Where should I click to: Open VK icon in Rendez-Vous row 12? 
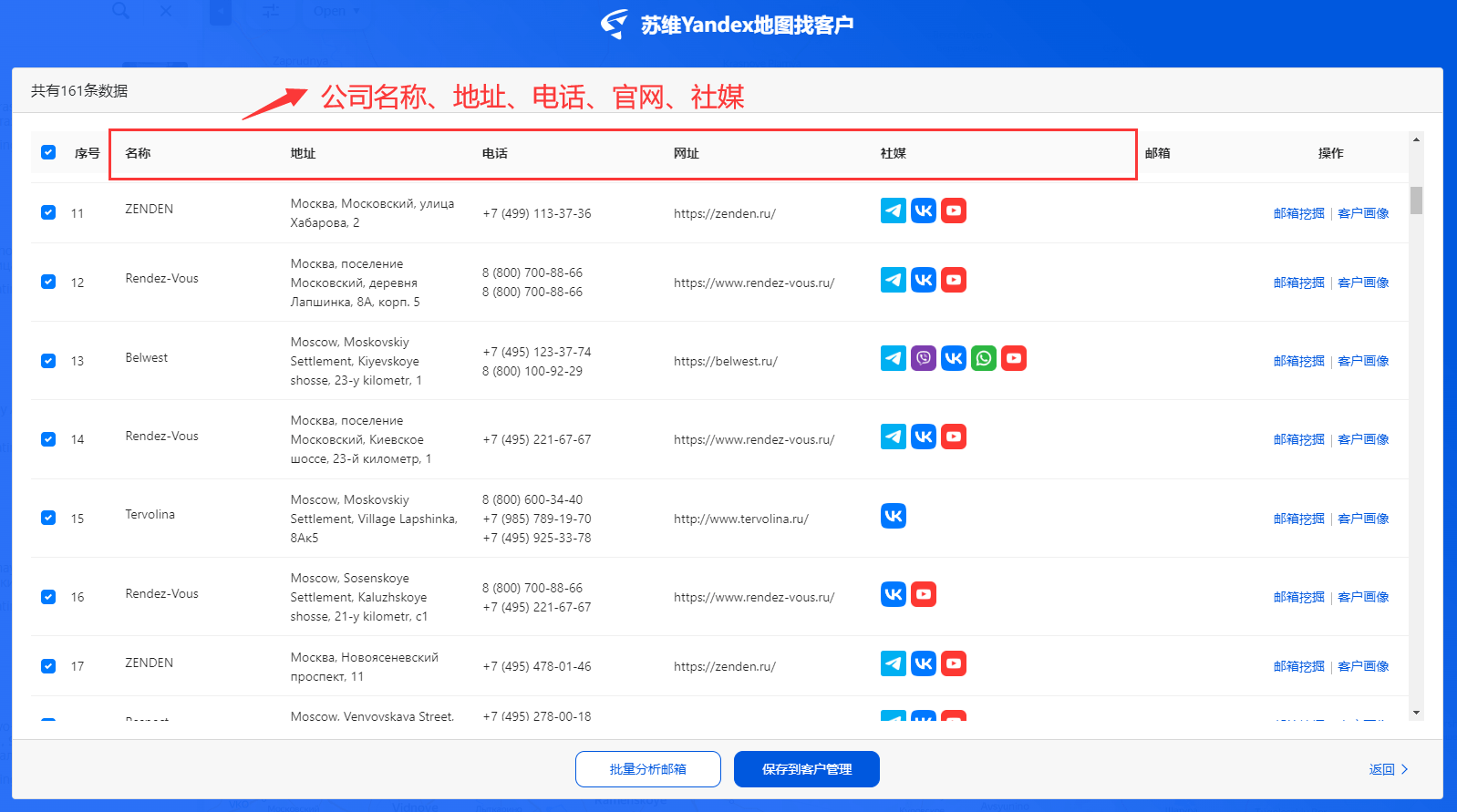pyautogui.click(x=924, y=280)
